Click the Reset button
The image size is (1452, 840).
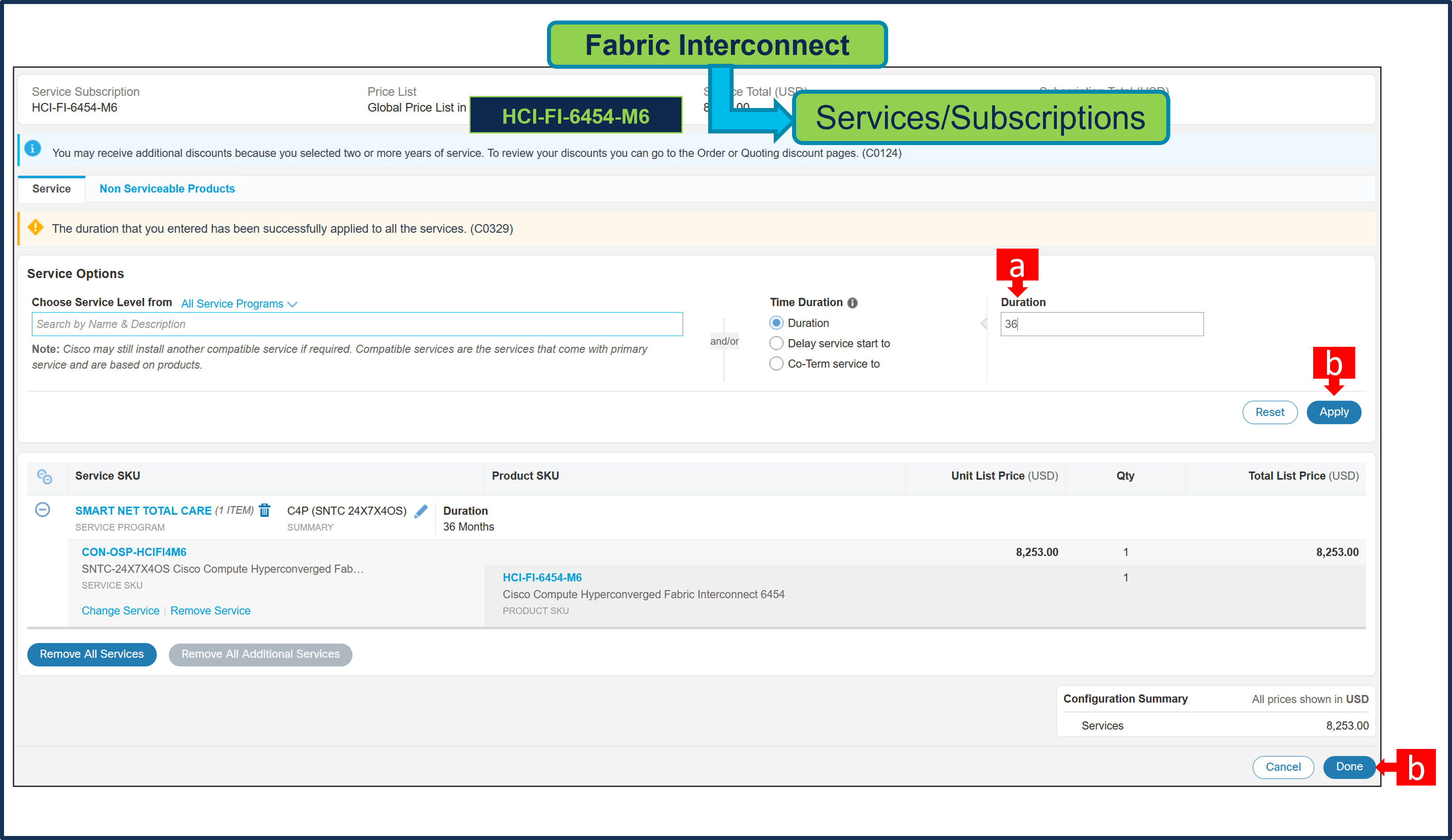pyautogui.click(x=1269, y=412)
